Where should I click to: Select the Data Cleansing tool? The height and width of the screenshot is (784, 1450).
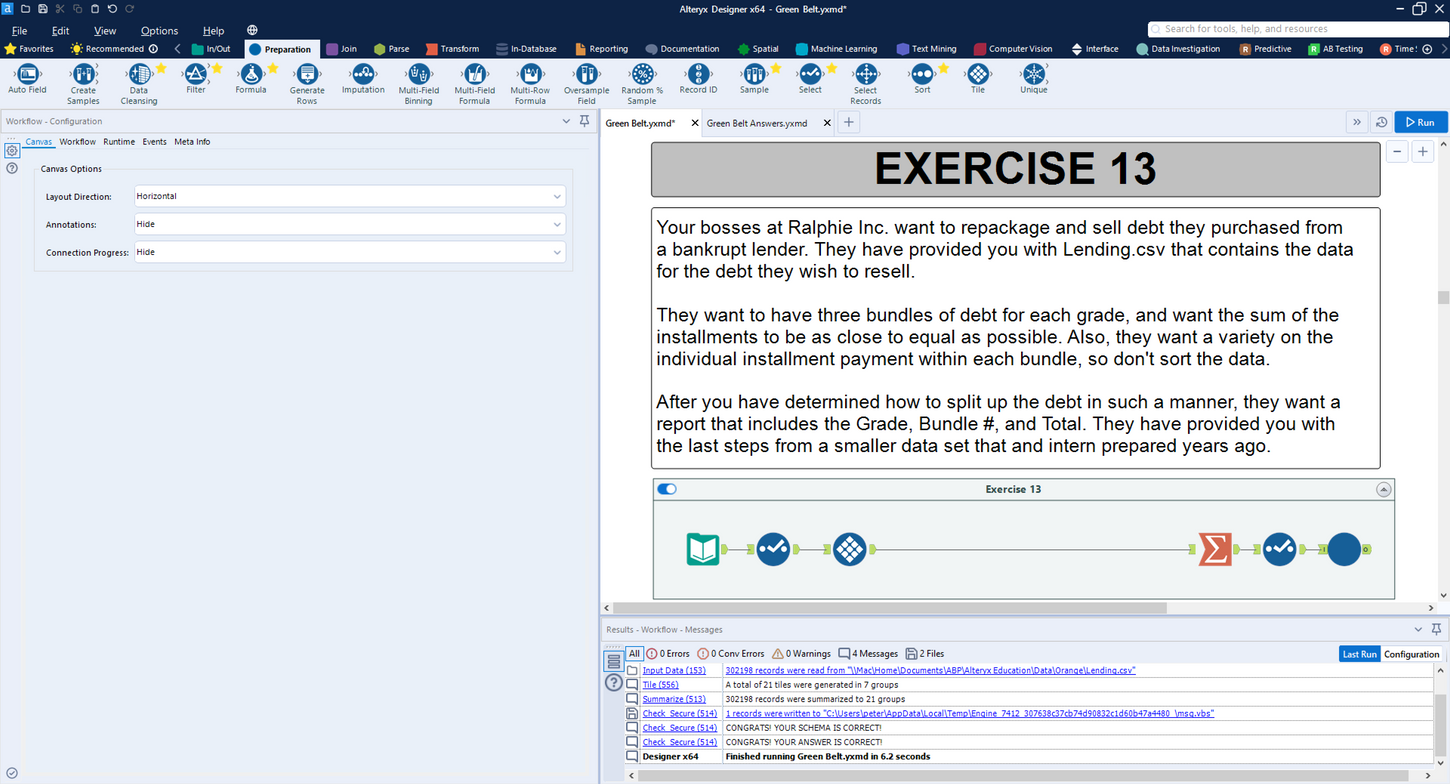(139, 84)
